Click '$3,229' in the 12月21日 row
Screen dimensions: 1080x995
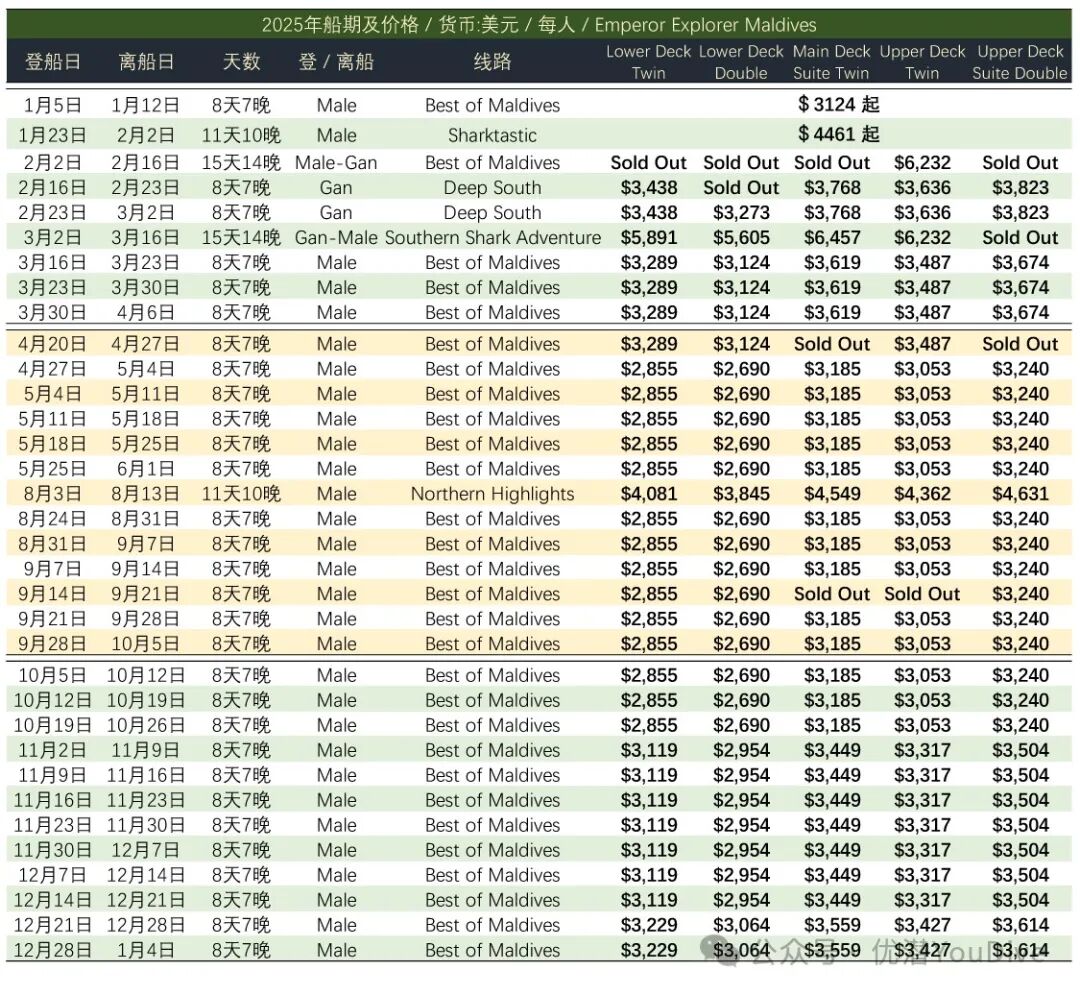649,925
